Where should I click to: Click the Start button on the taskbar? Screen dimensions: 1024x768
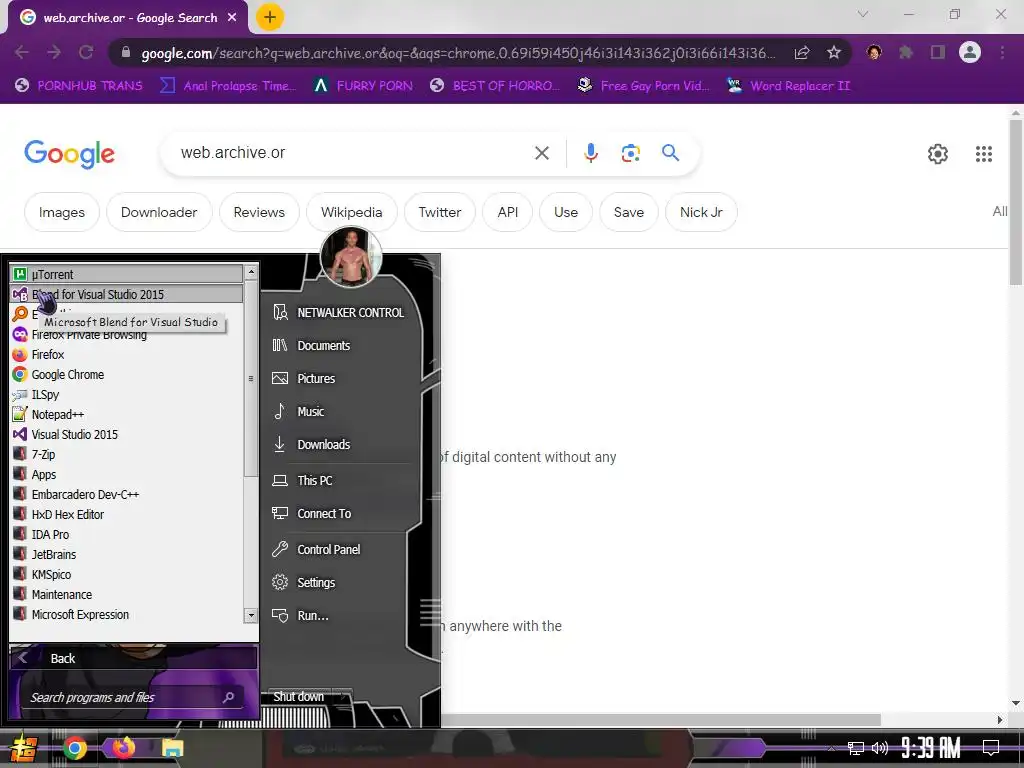(23, 748)
